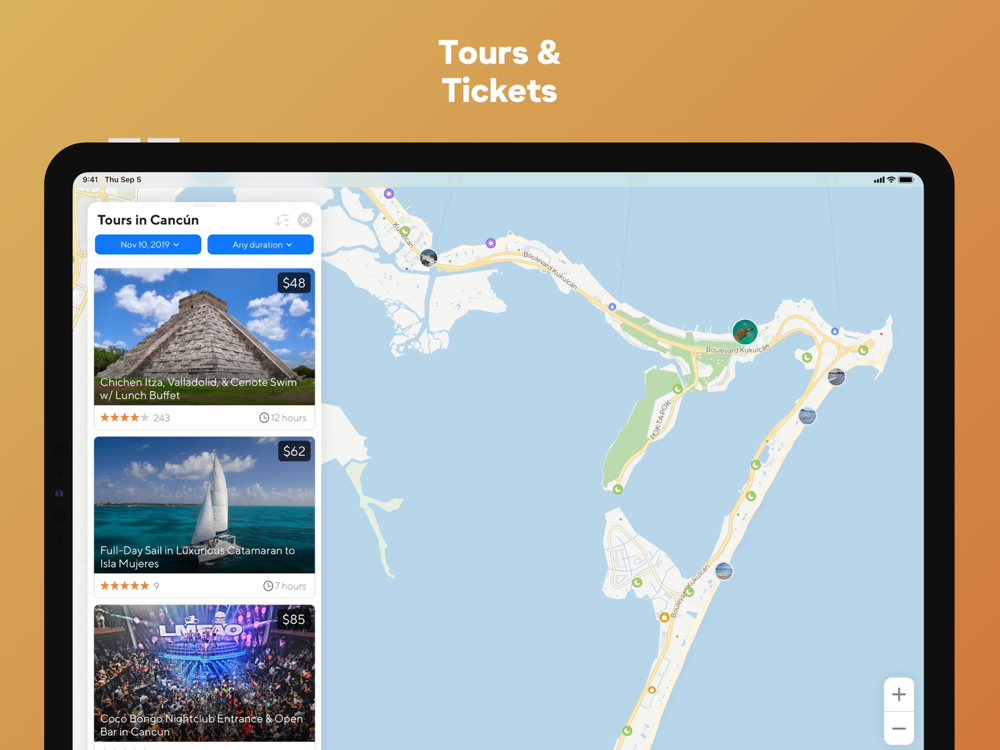Viewport: 1000px width, 750px height.
Task: Close the Tours in Cancún panel
Action: point(305,220)
